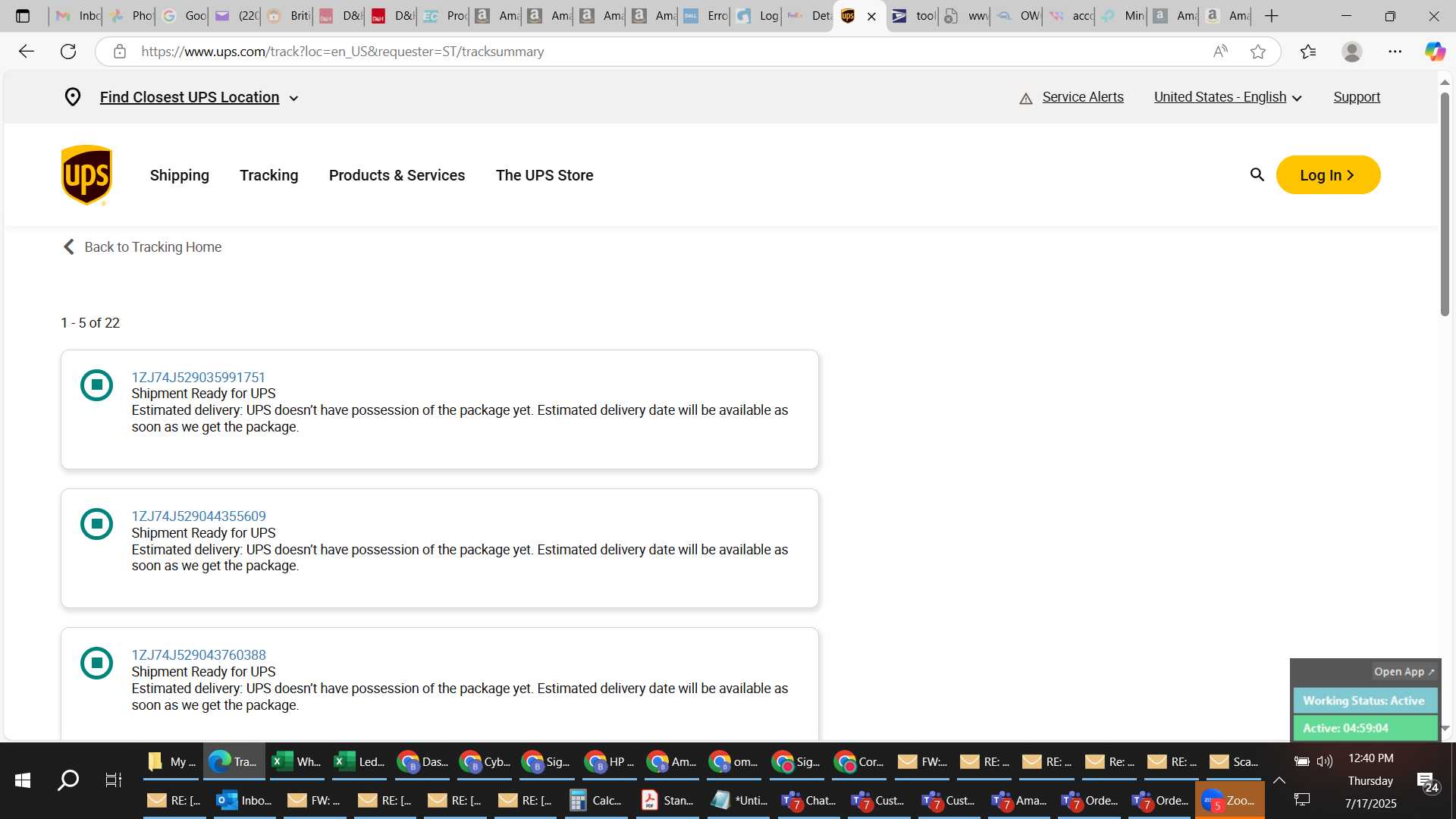The image size is (1456, 819).
Task: Open a new browser tab
Action: click(x=1272, y=16)
